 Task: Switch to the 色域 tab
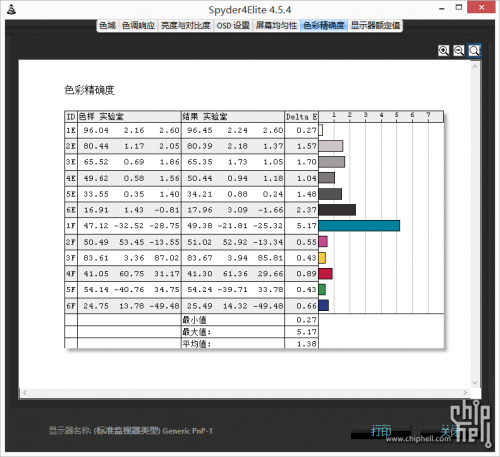tap(107, 25)
